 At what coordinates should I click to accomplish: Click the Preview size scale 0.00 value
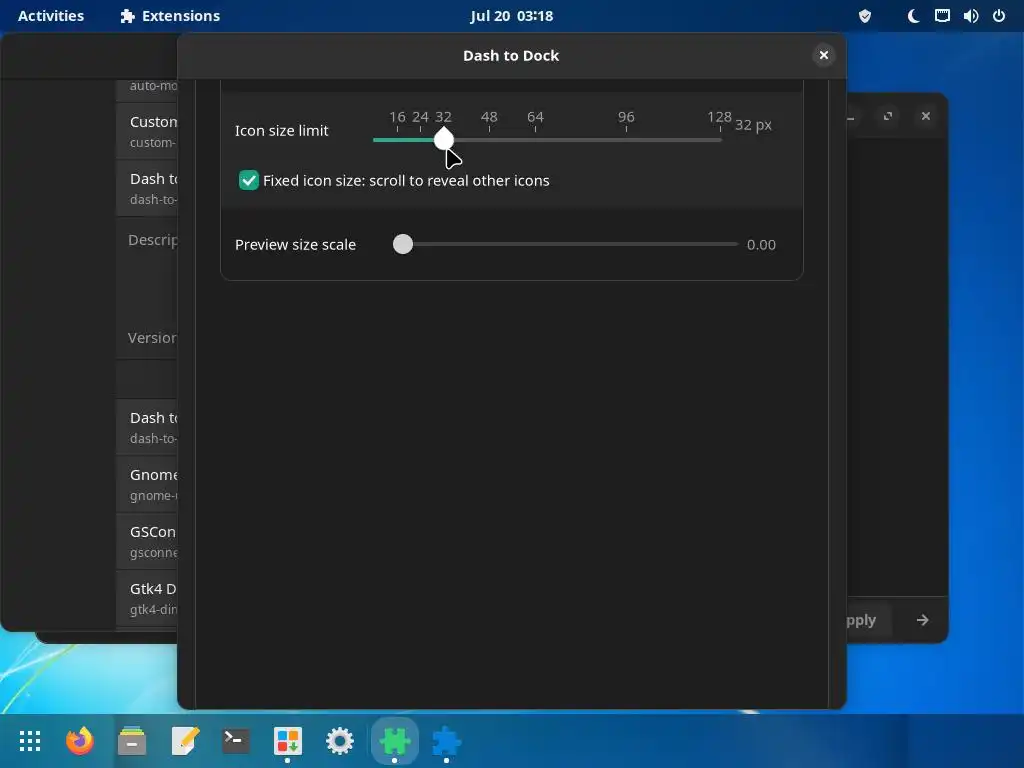coord(761,245)
